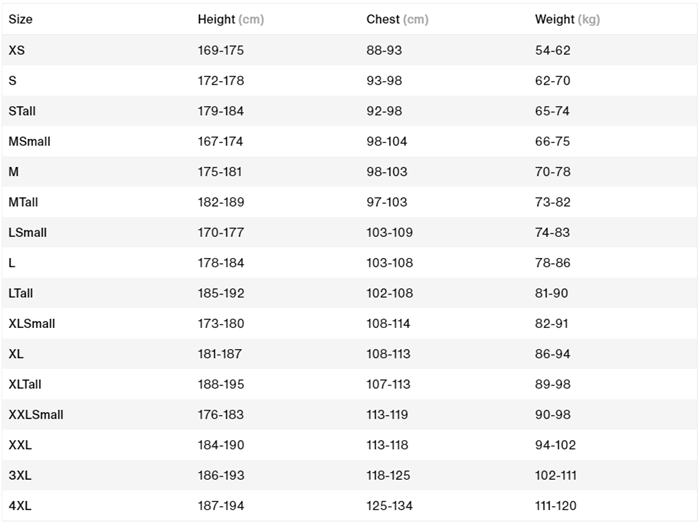Click chest value 103-108 for L

389,263
